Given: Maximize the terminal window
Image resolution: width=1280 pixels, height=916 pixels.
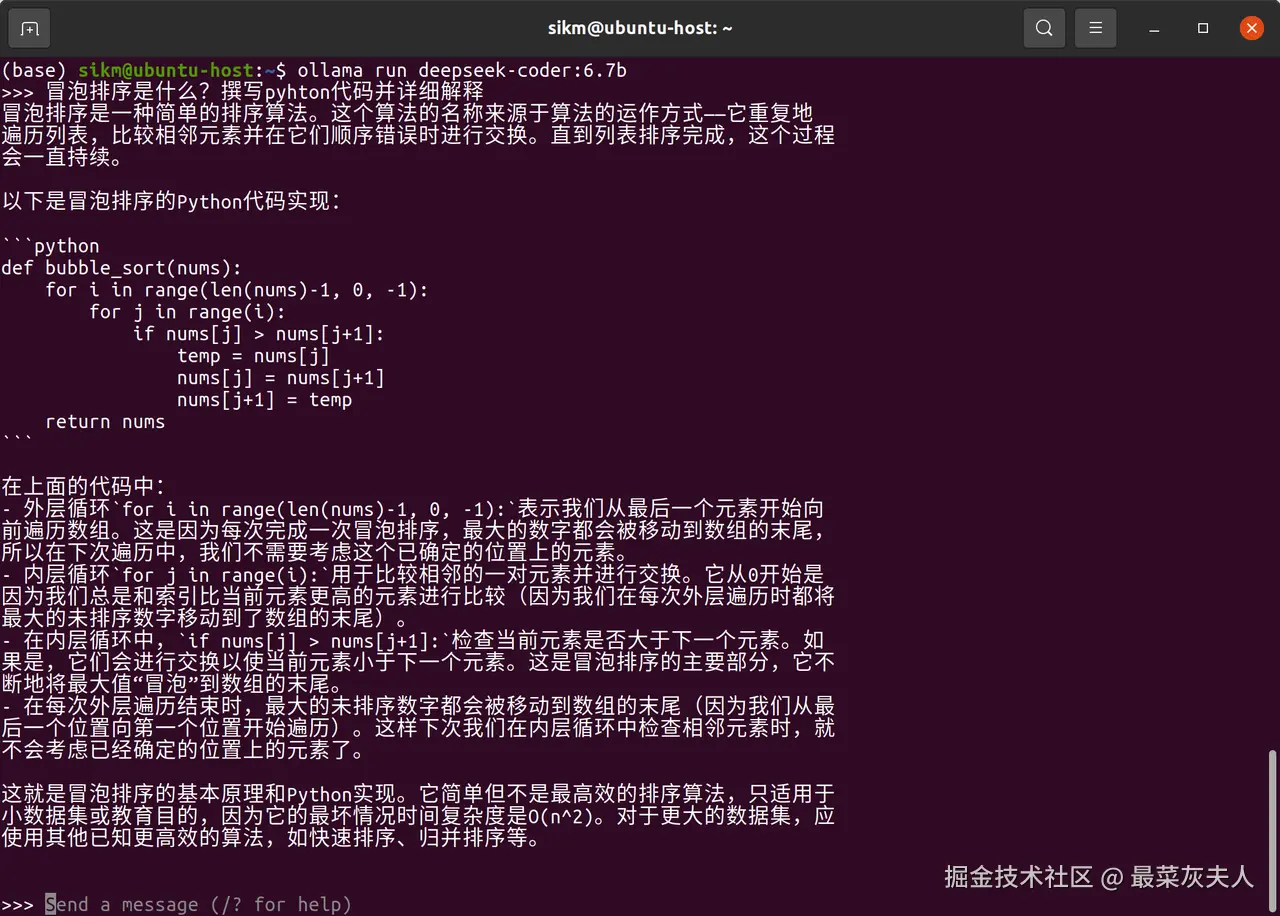Looking at the screenshot, I should click(x=1204, y=28).
